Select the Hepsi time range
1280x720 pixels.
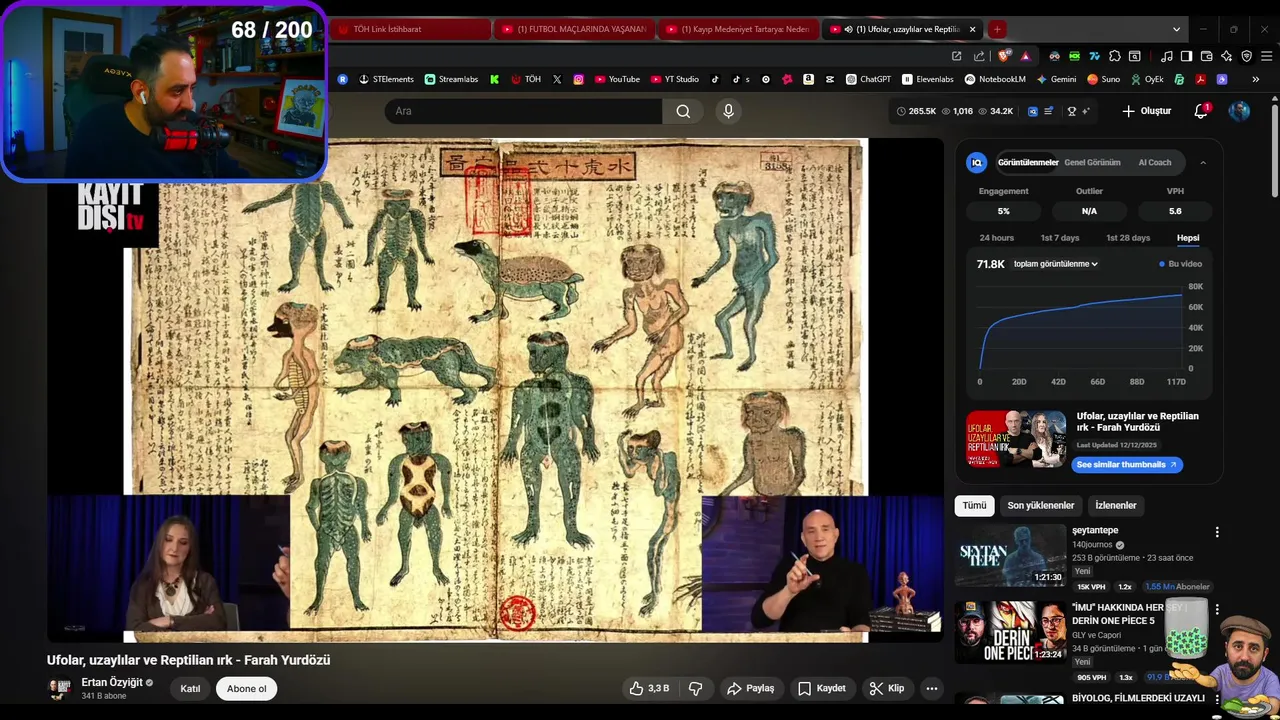[1188, 238]
